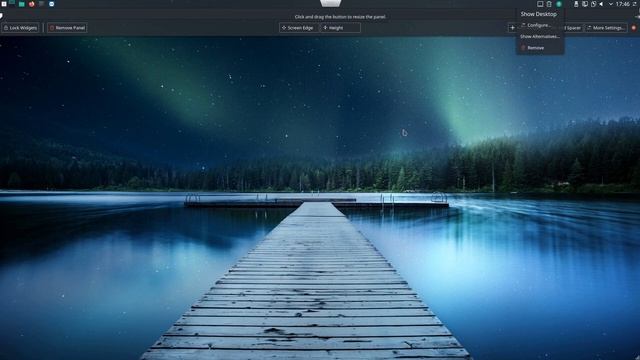Click the icon at the far right of the panel
Viewport: 640px width, 360px height.
[x=636, y=4]
